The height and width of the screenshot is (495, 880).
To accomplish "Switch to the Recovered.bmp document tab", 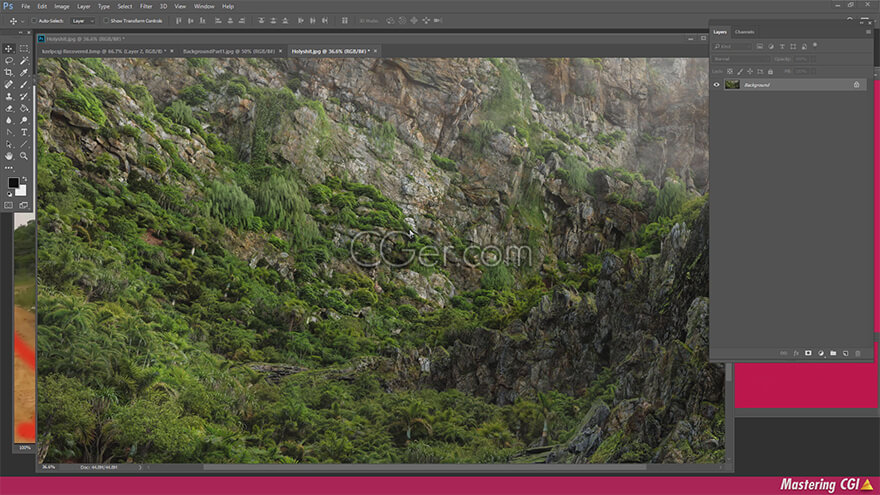I will (102, 51).
